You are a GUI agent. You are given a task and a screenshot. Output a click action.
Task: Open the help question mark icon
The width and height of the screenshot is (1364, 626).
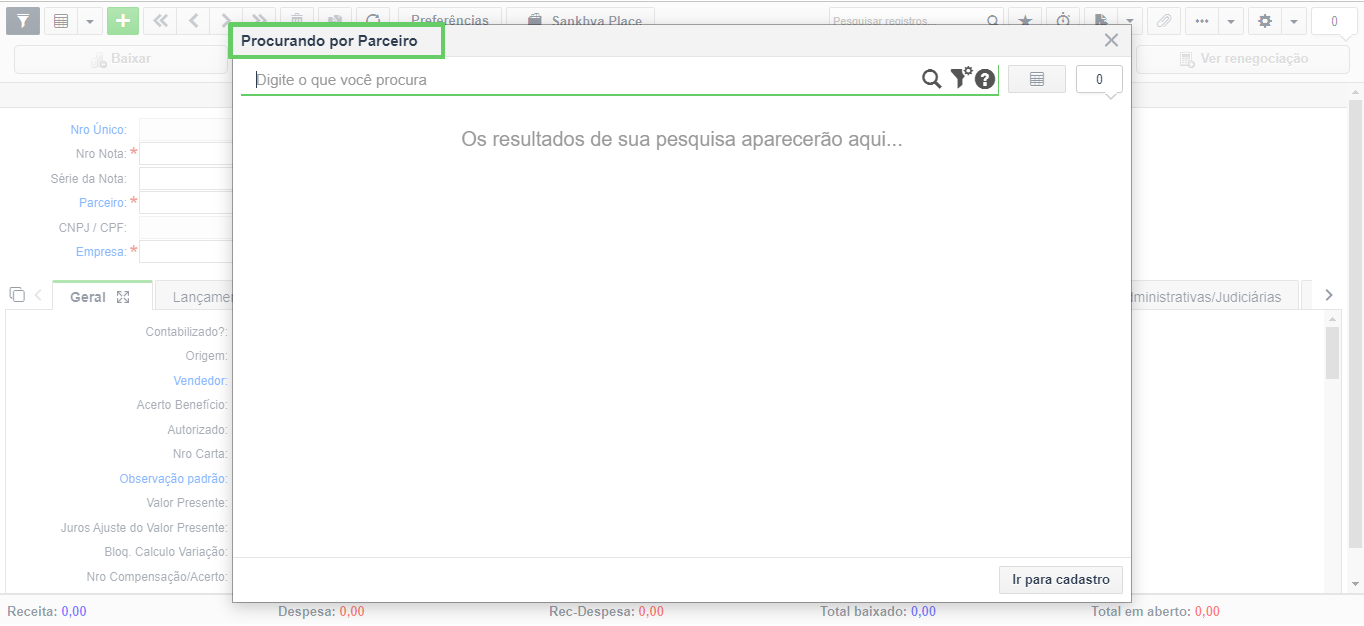click(x=985, y=79)
